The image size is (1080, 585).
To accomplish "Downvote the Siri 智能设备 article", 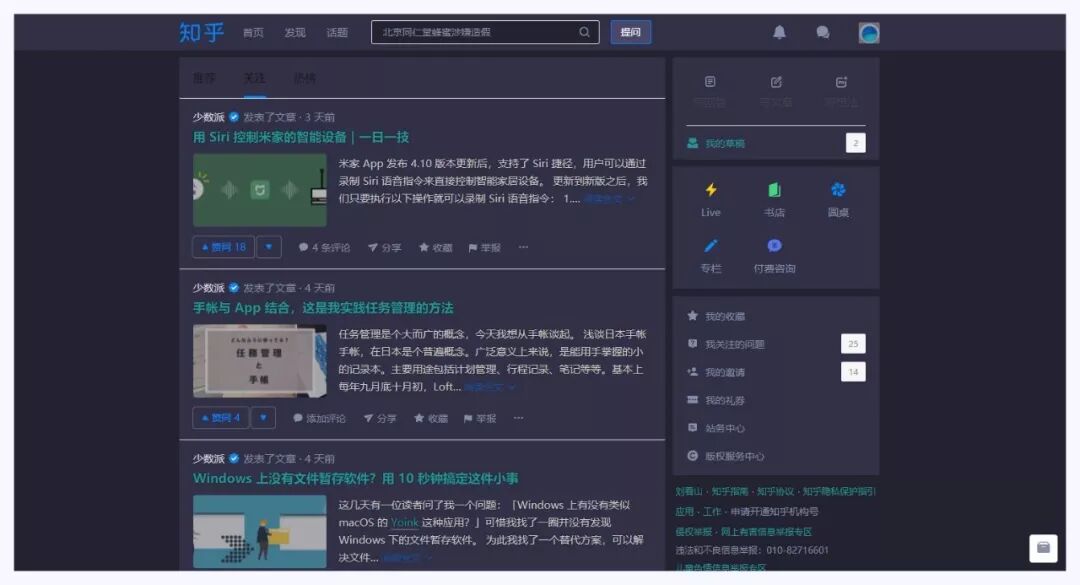I will pyautogui.click(x=268, y=247).
